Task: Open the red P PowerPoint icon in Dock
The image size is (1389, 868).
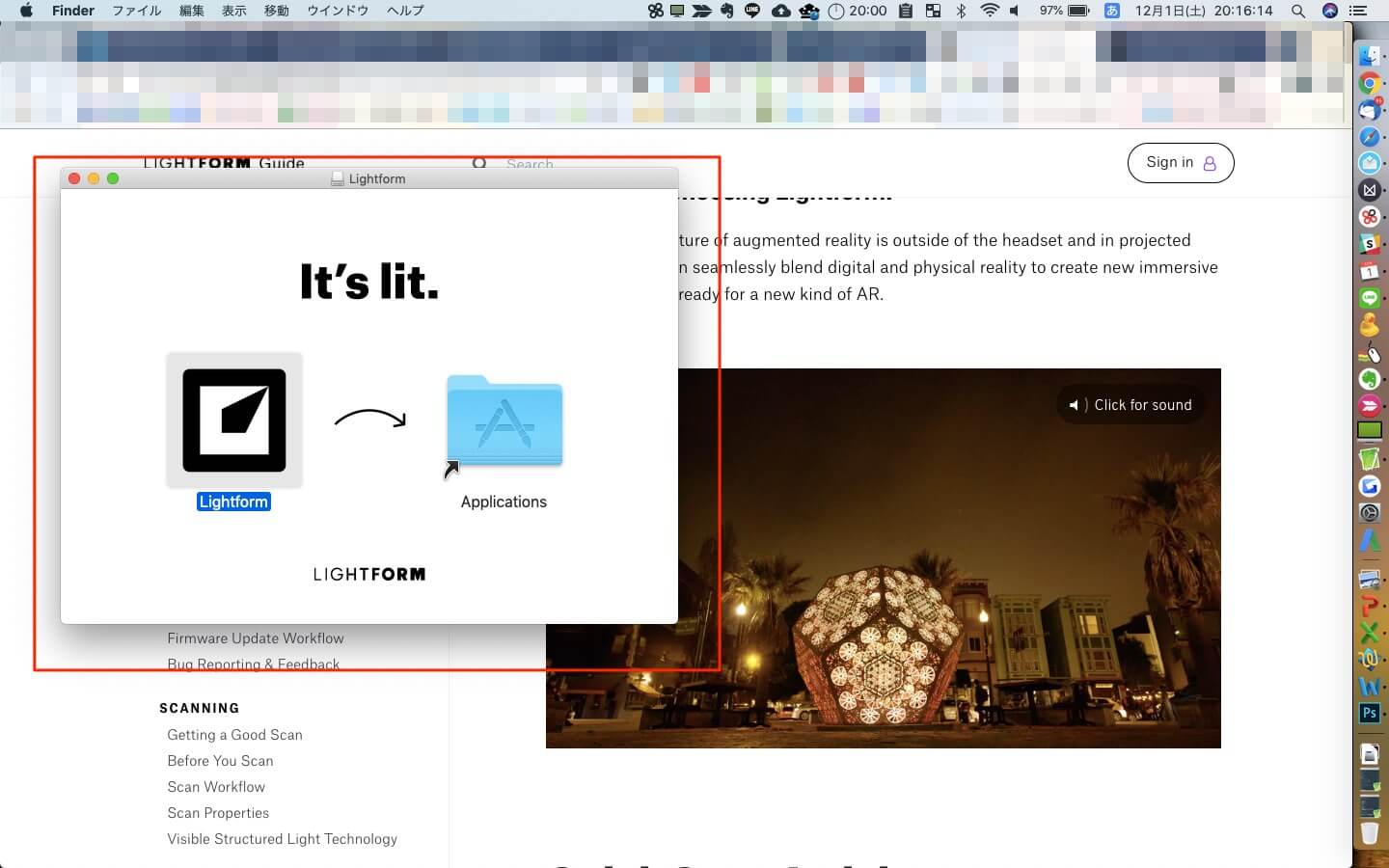Action: 1369,606
